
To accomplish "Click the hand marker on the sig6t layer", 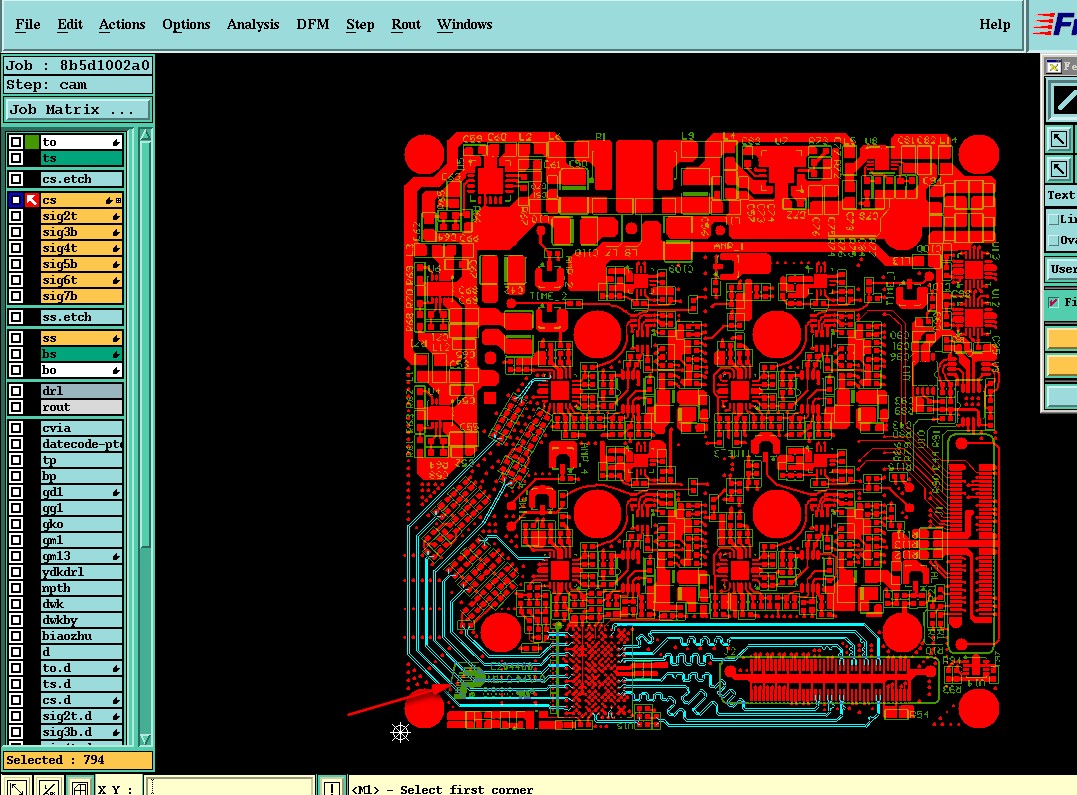I will [x=116, y=280].
